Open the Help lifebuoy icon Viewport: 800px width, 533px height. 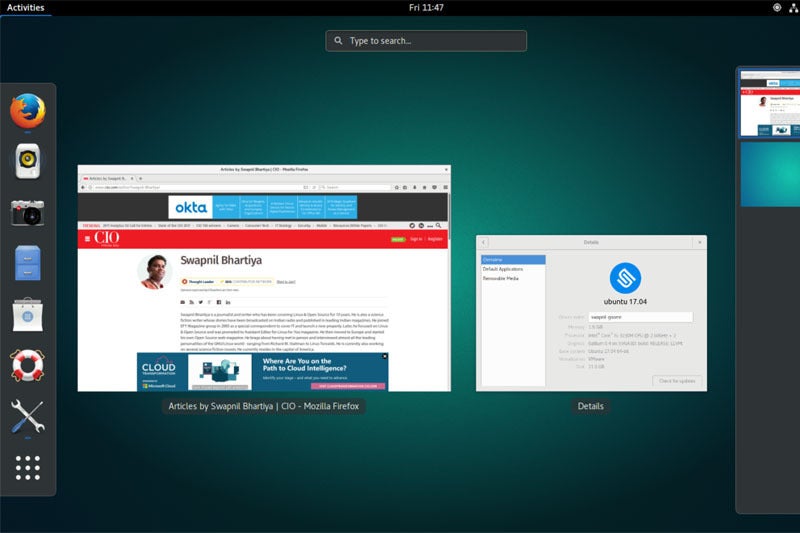(x=28, y=365)
